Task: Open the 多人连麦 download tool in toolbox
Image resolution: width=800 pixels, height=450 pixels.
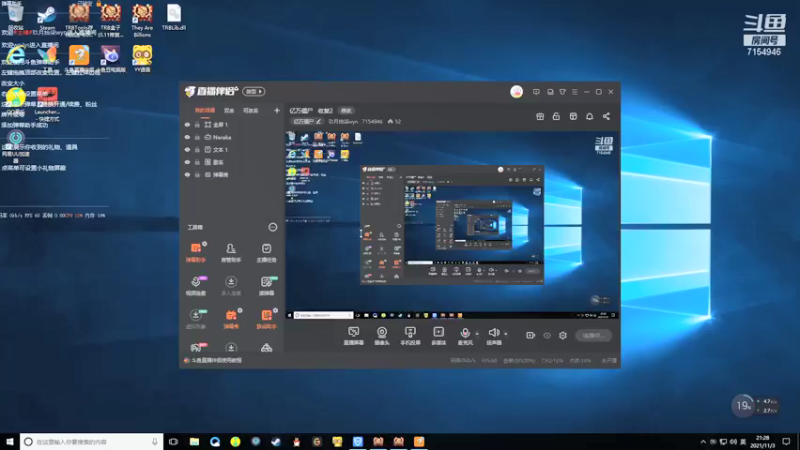Action: point(231,285)
